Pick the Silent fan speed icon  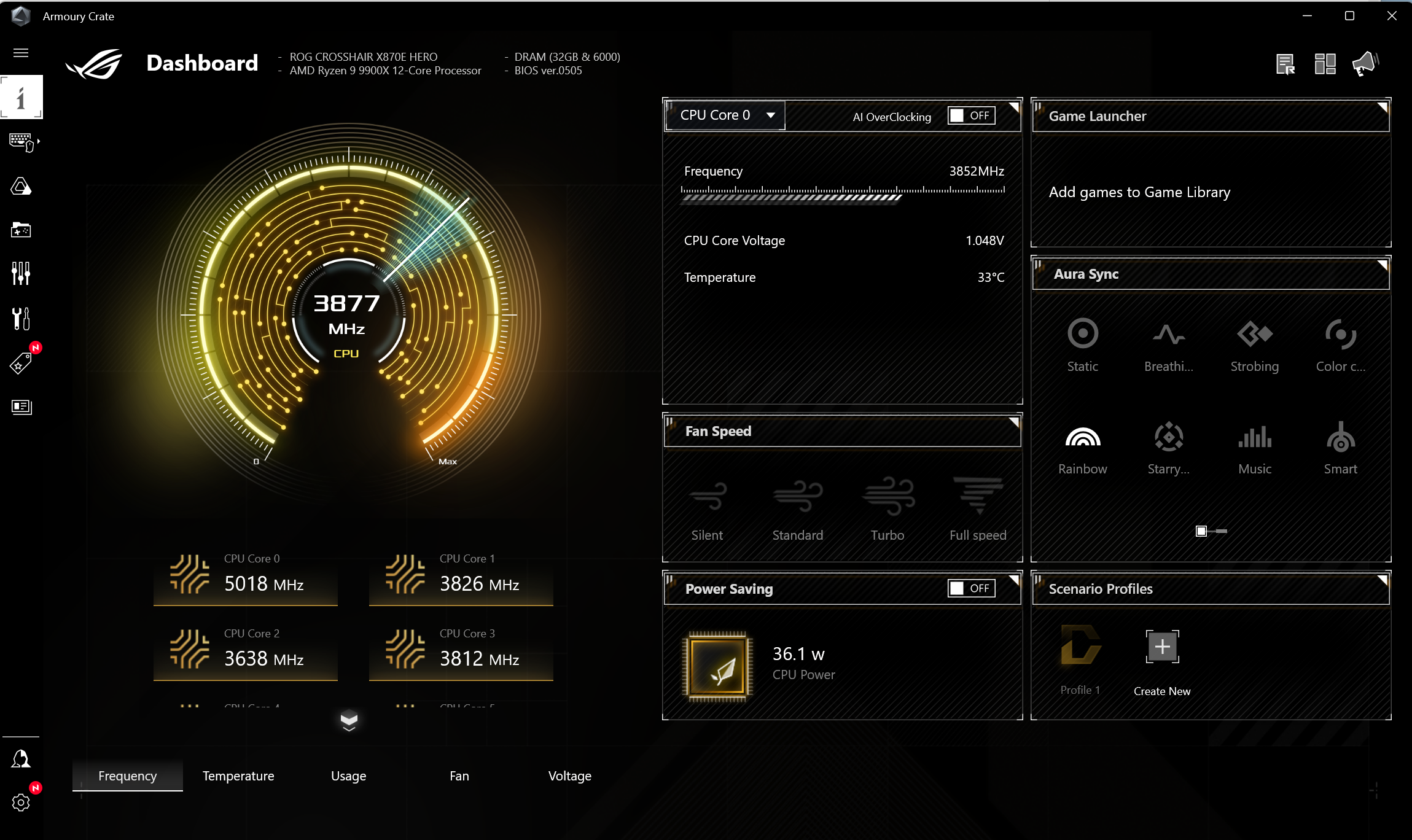click(707, 496)
